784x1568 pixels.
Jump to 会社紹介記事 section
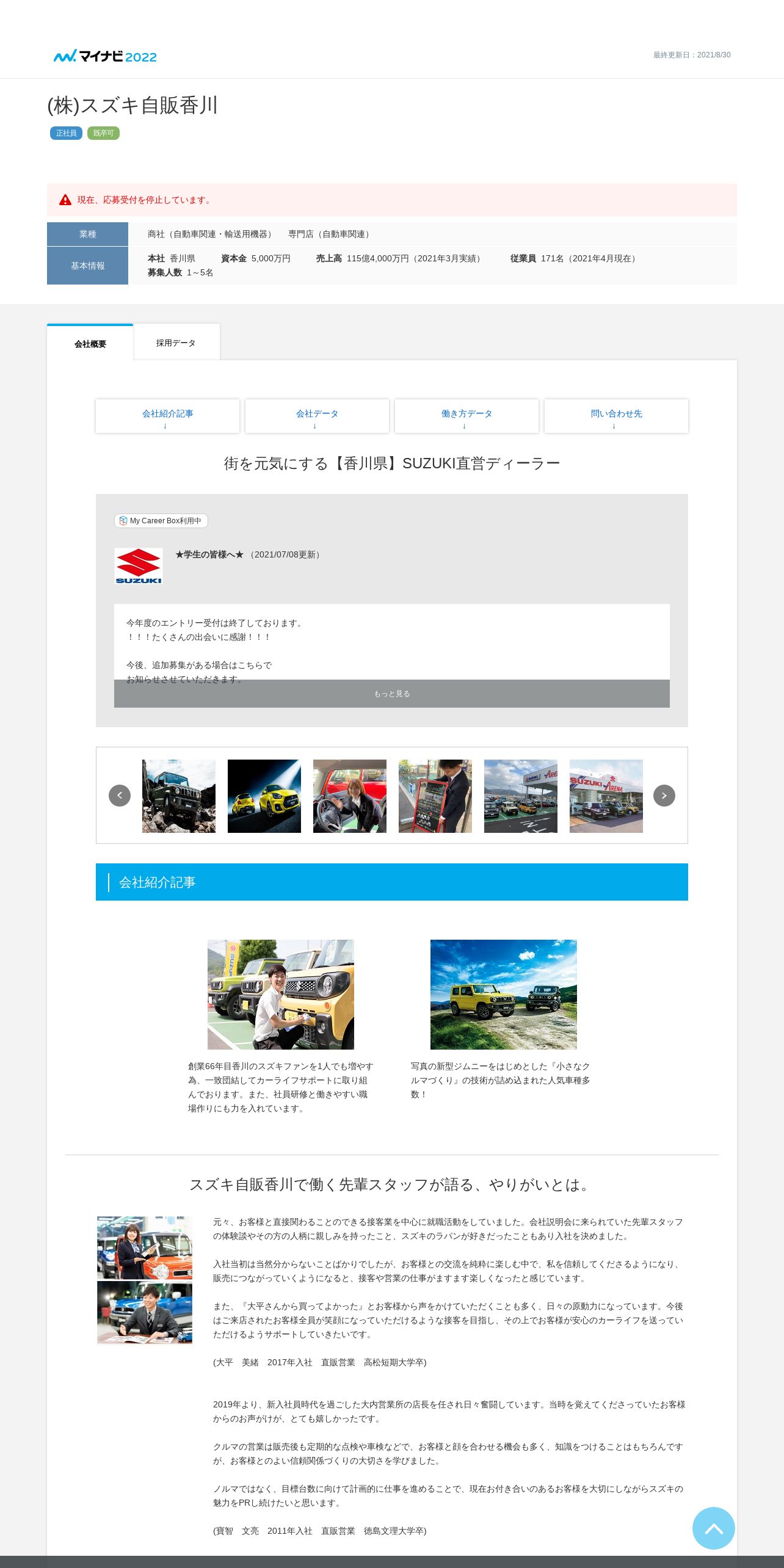tap(167, 416)
